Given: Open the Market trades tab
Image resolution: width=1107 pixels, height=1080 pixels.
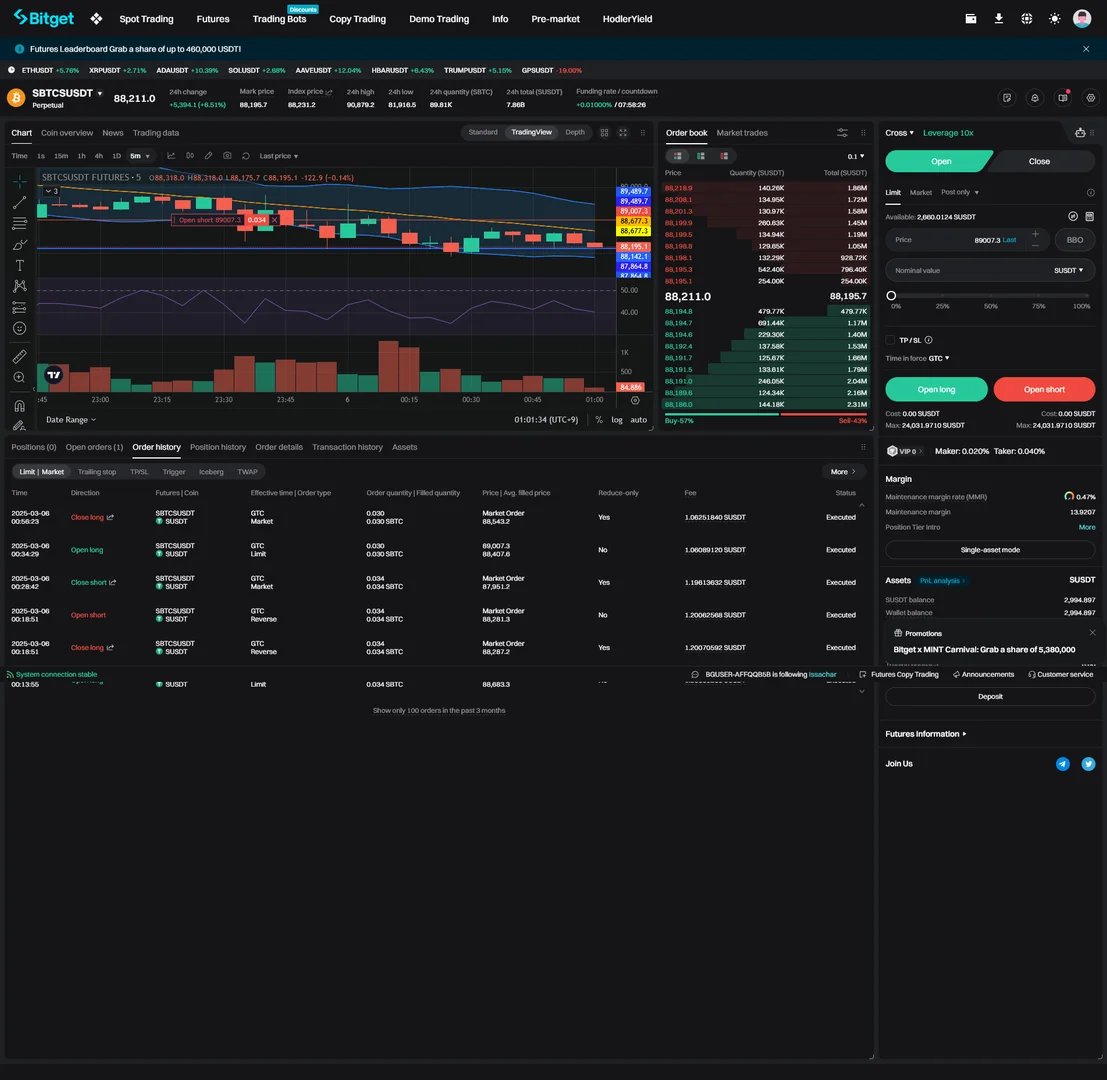Looking at the screenshot, I should (742, 133).
